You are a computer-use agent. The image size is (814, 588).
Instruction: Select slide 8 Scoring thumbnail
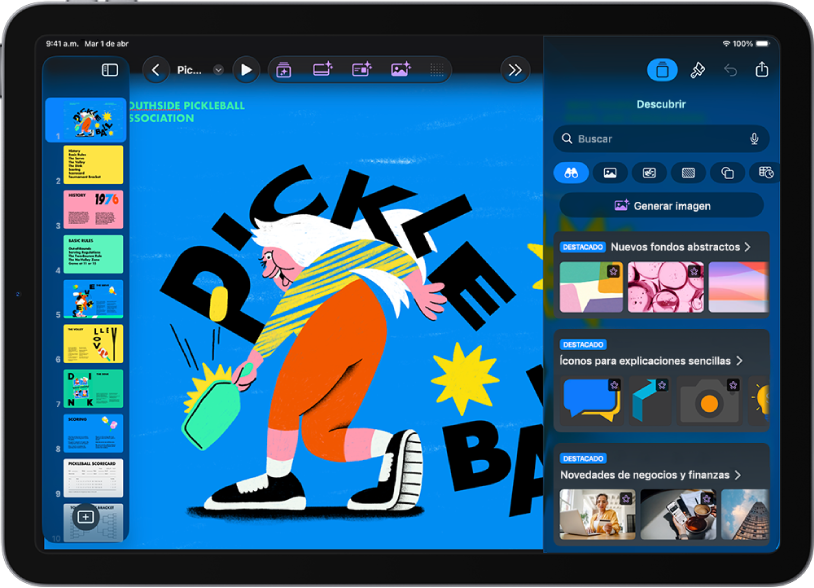(93, 433)
